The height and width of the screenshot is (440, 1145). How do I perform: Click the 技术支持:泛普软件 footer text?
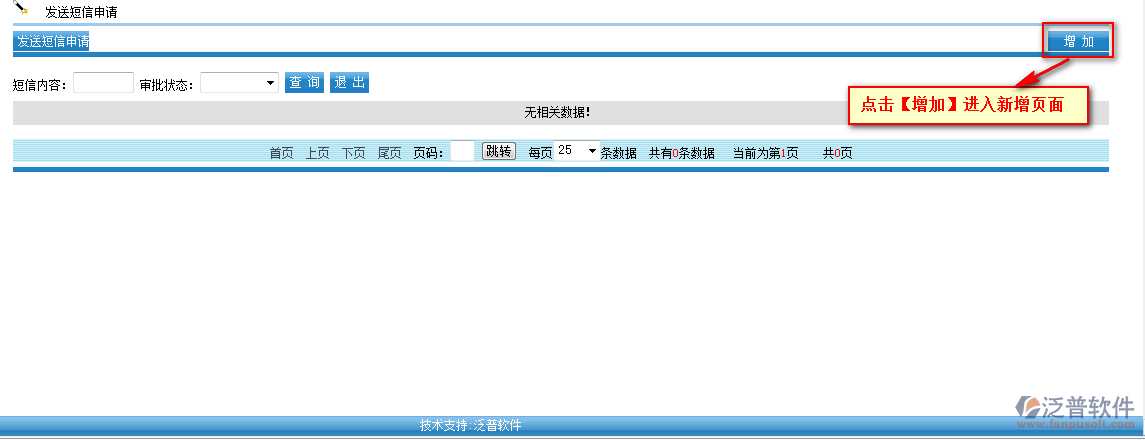click(x=470, y=426)
